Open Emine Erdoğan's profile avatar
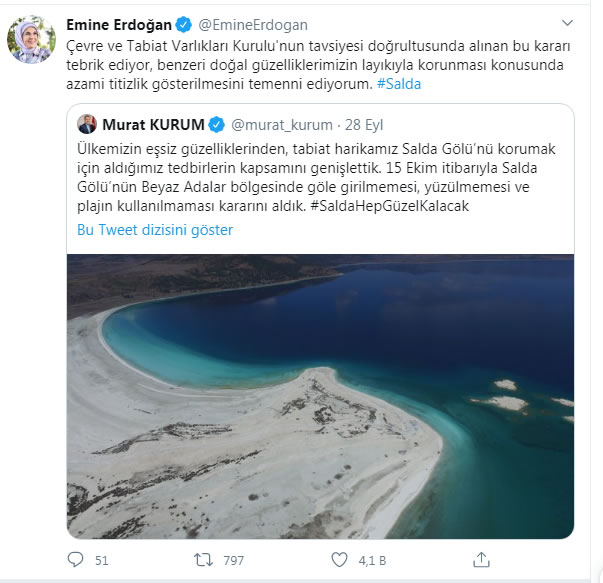Image resolution: width=603 pixels, height=583 pixels. pos(32,39)
